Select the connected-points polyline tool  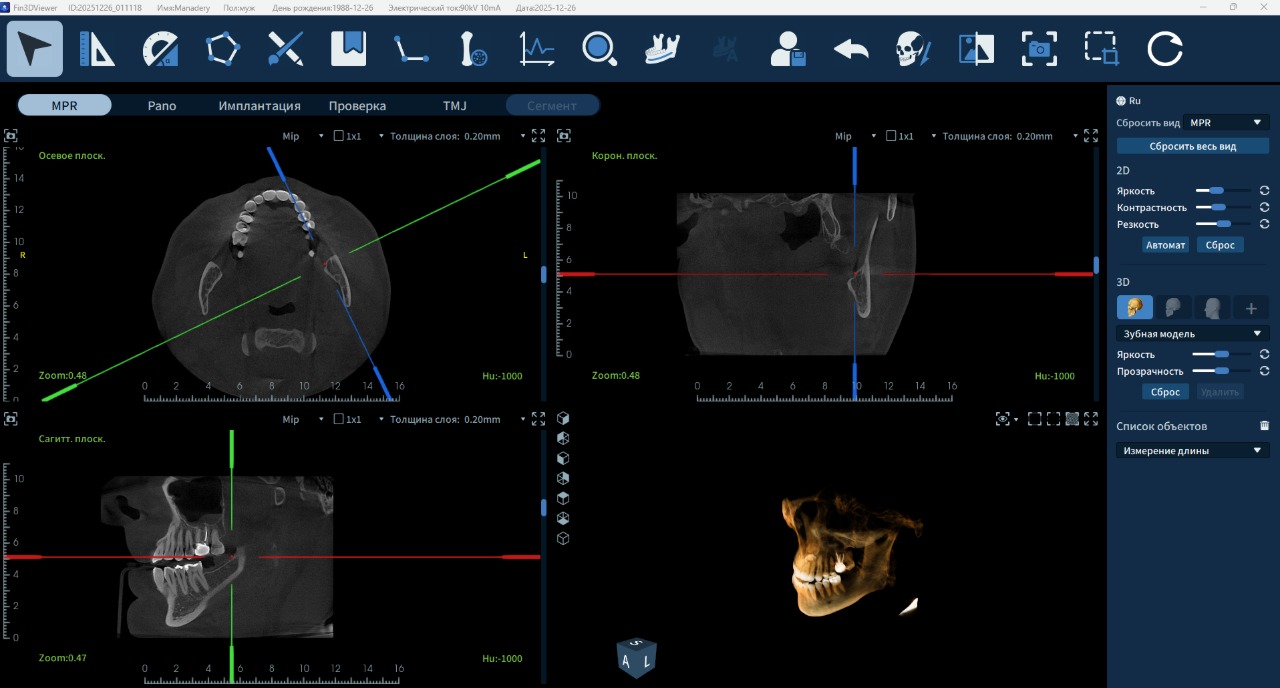click(x=411, y=49)
